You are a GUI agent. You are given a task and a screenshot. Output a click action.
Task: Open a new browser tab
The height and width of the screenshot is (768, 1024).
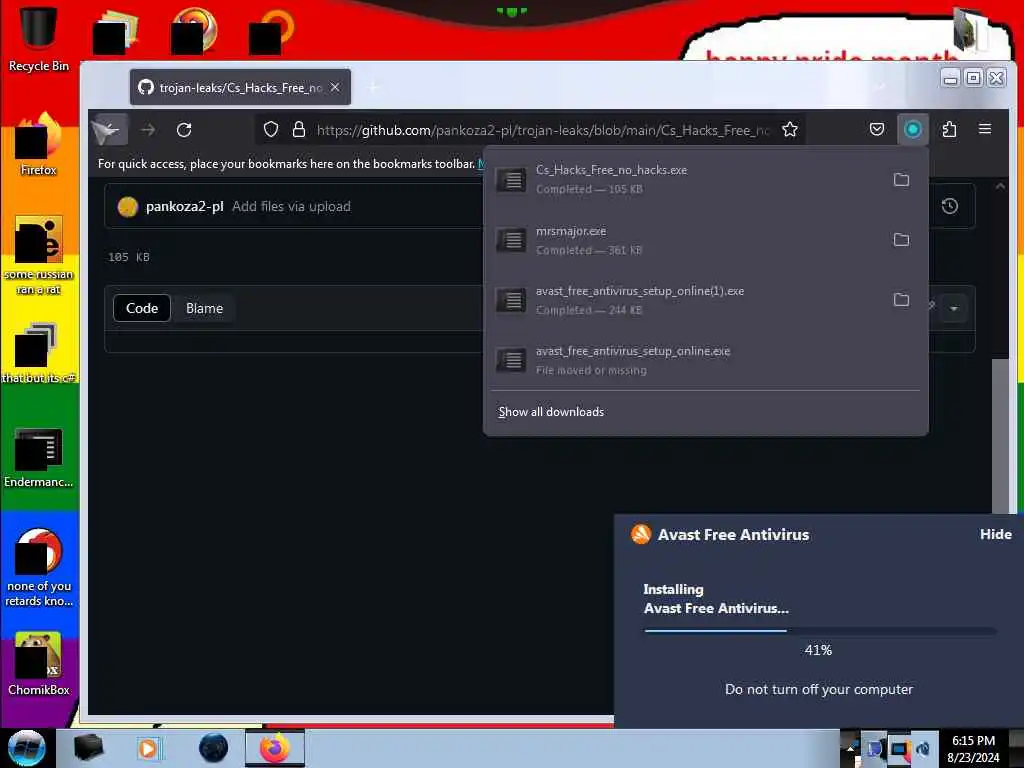[374, 87]
